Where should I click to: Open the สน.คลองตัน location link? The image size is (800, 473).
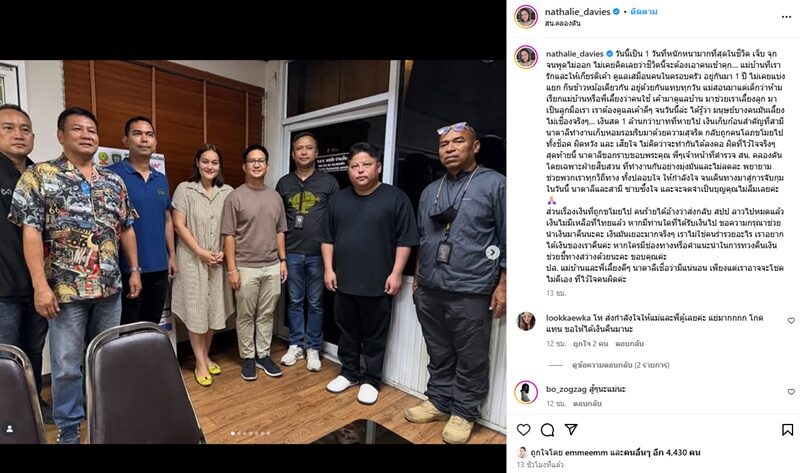tap(563, 23)
